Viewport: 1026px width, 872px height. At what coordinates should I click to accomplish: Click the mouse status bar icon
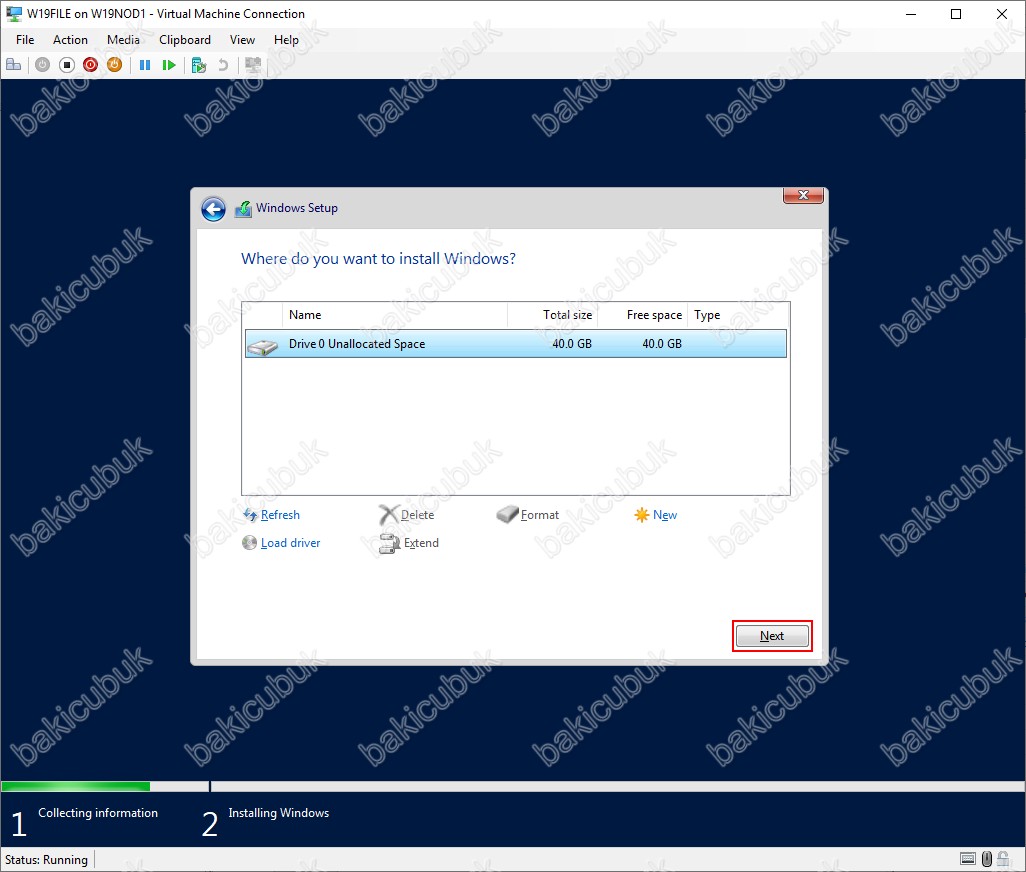click(x=987, y=858)
